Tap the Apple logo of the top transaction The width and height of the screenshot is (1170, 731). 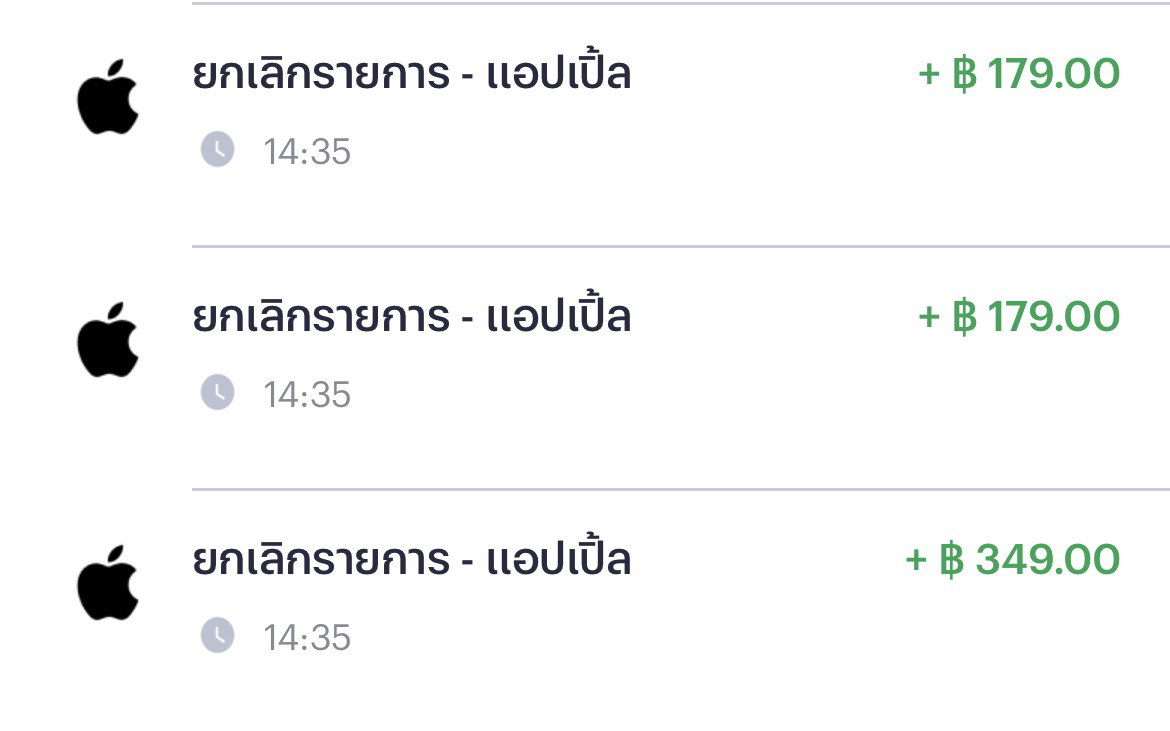[x=108, y=97]
